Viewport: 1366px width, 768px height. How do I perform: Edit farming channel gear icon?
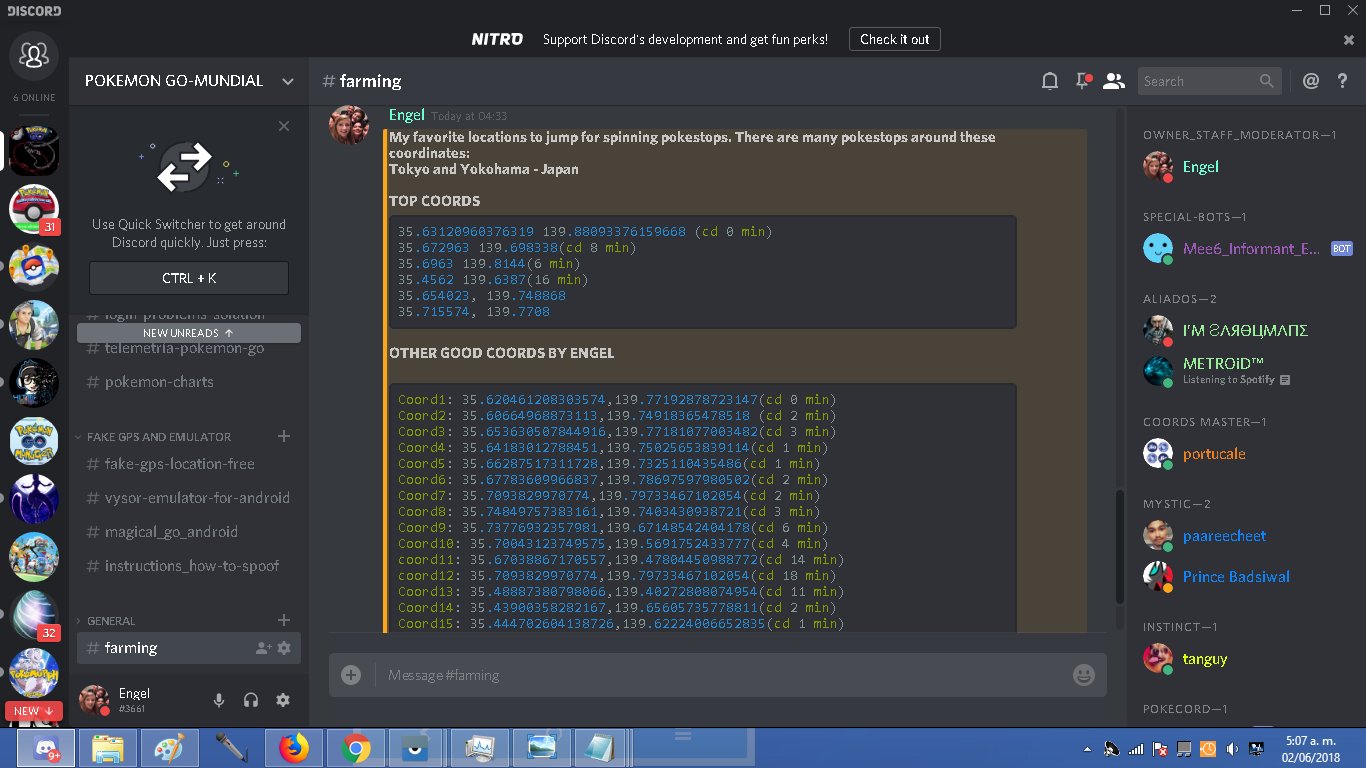coord(284,648)
